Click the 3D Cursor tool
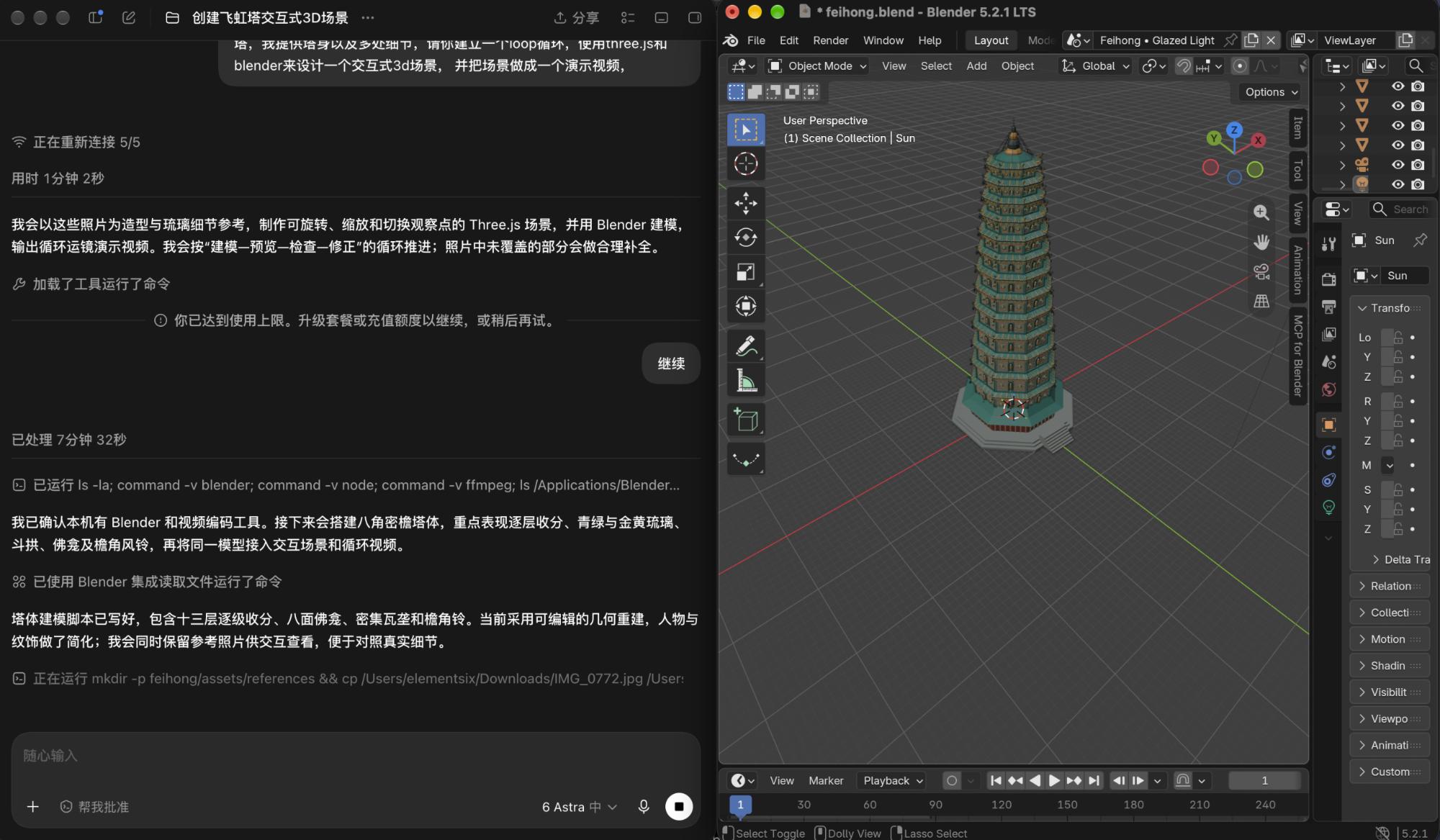1440x840 pixels. coord(746,164)
